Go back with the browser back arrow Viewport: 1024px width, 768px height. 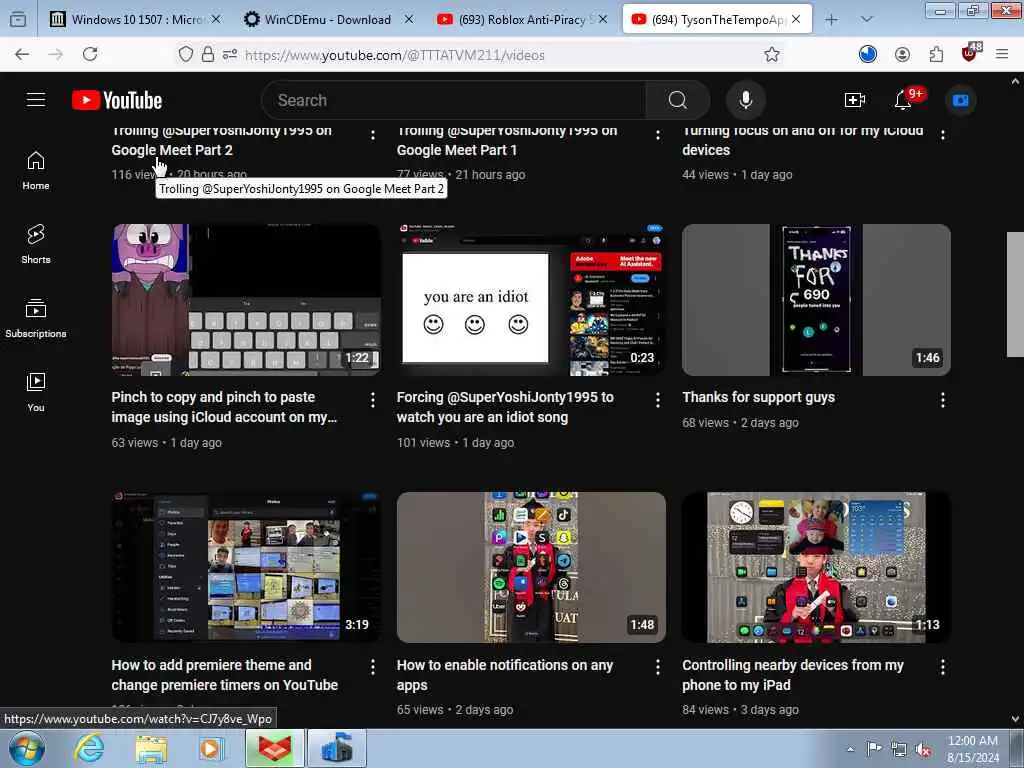[x=22, y=55]
